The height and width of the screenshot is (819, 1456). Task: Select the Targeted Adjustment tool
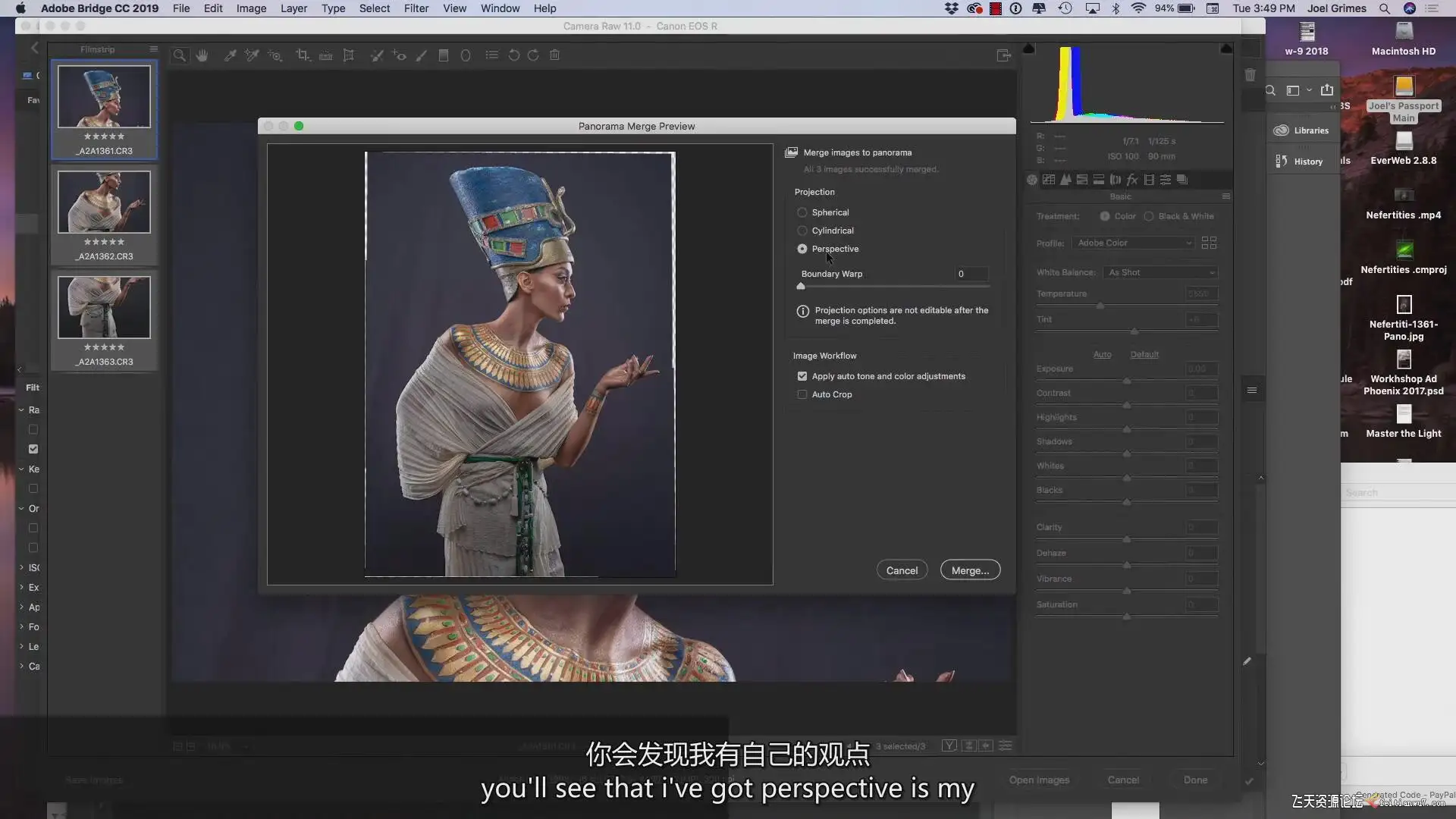click(x=275, y=55)
